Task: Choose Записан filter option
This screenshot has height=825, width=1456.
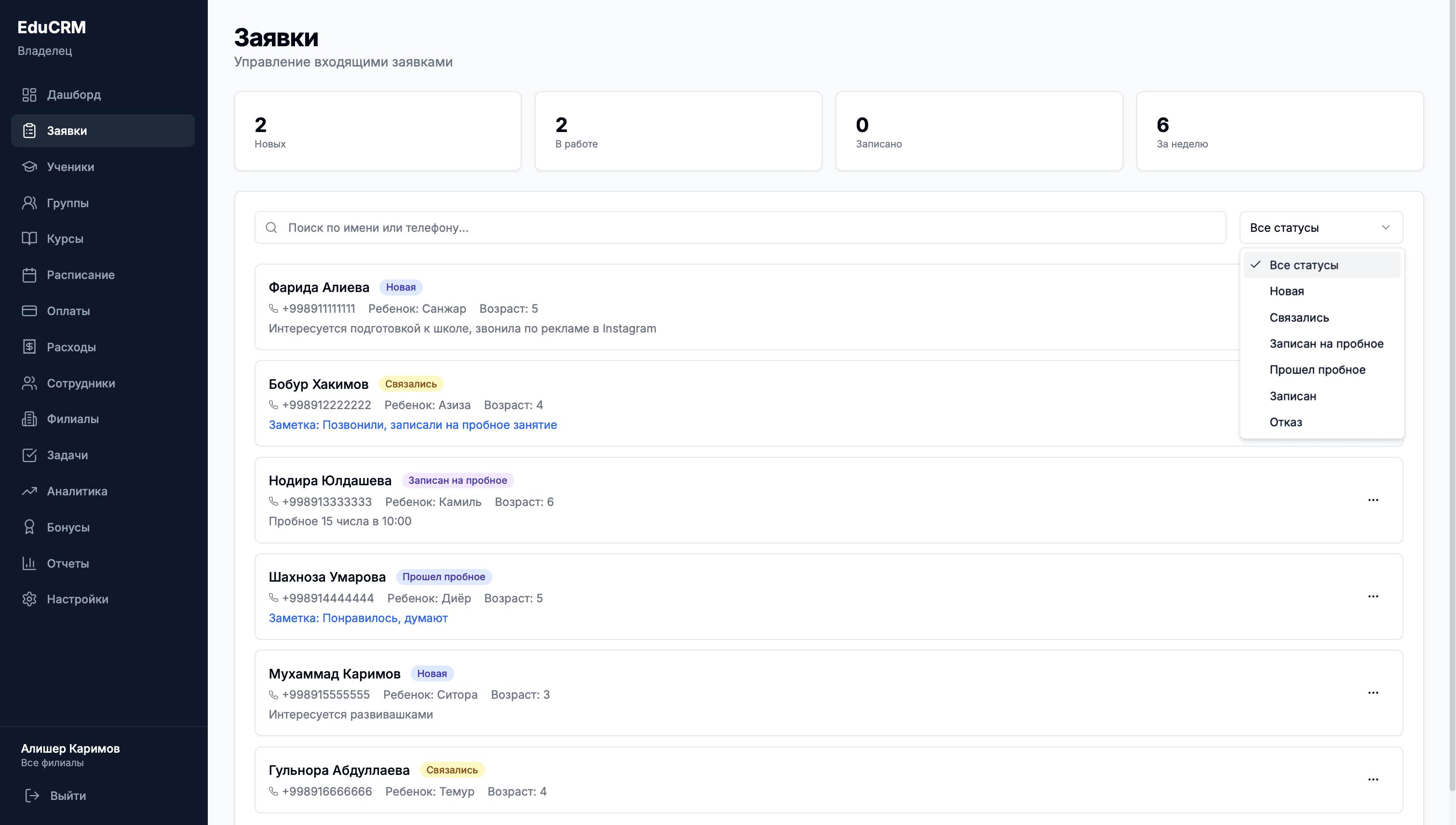Action: pyautogui.click(x=1321, y=396)
